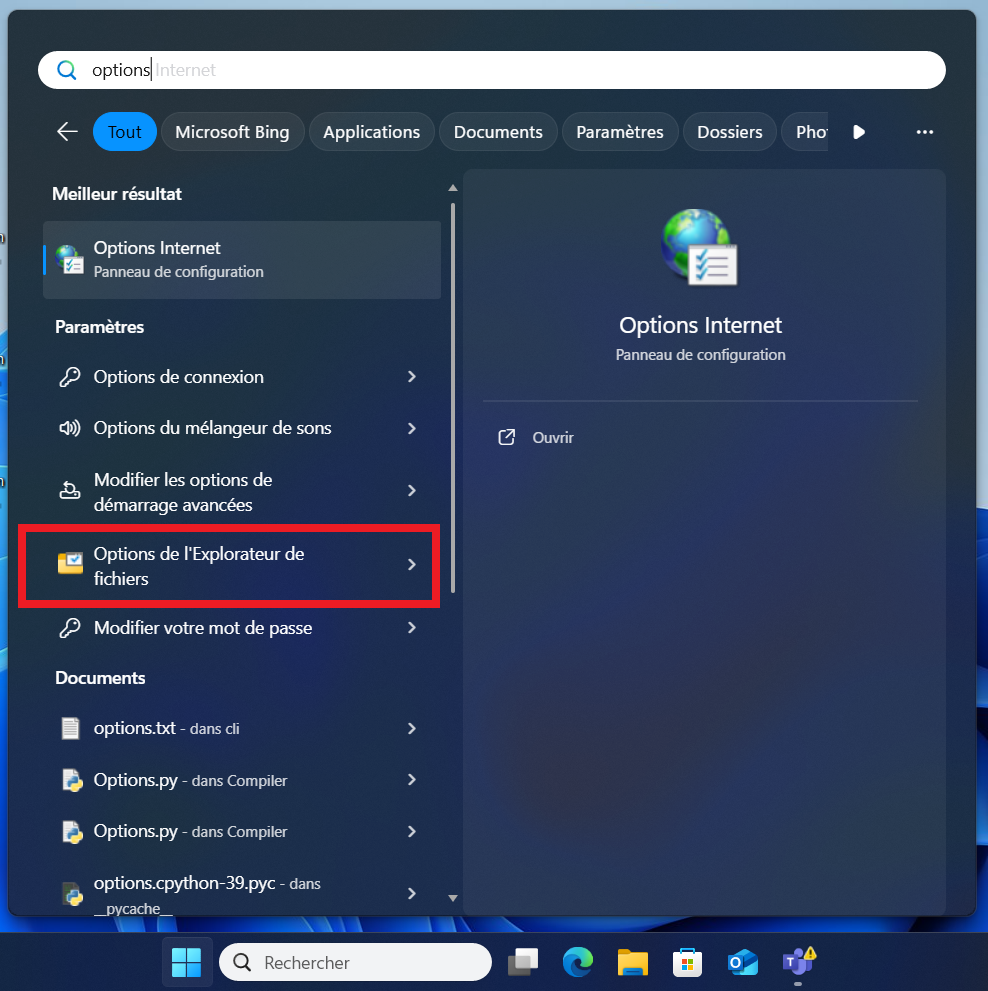Launch File Explorer from the taskbar
The height and width of the screenshot is (991, 988).
(632, 963)
